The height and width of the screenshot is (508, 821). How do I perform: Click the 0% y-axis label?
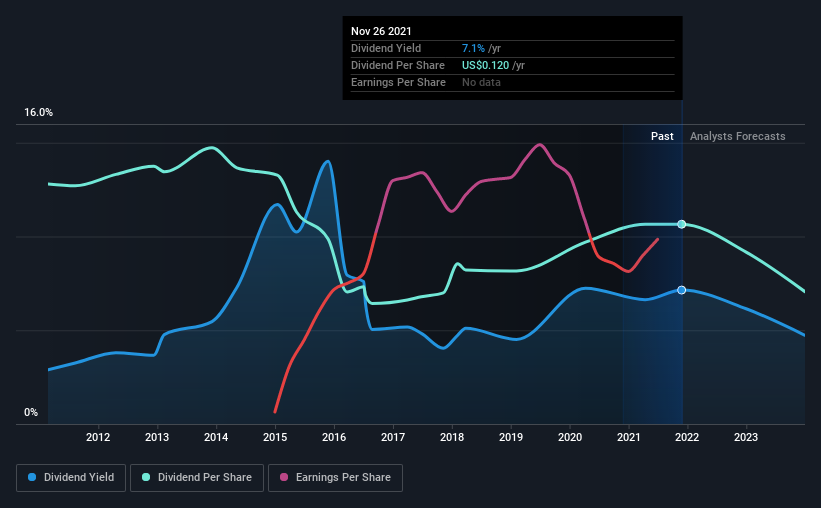pyautogui.click(x=31, y=413)
